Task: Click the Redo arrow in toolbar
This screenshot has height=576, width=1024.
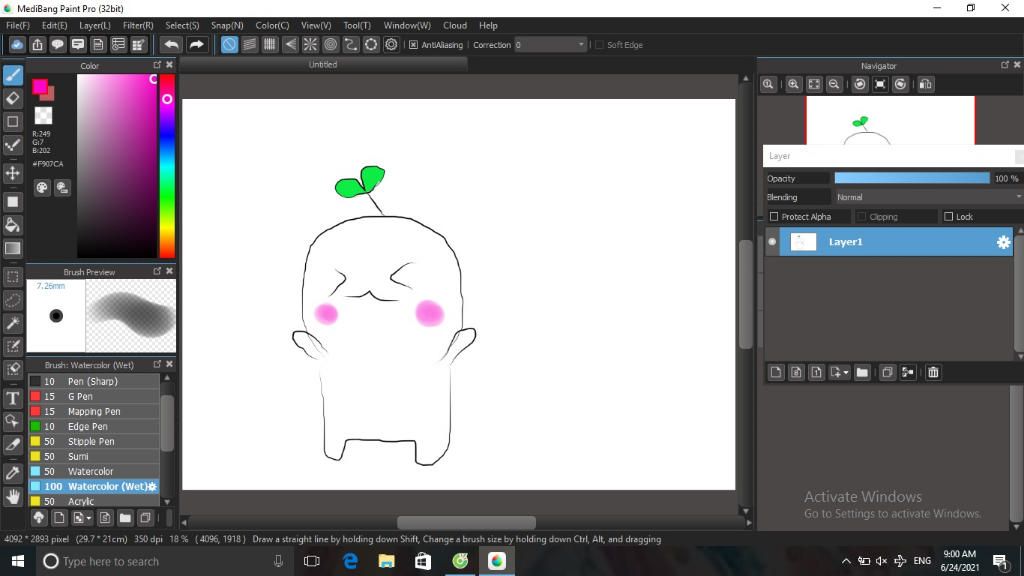Action: [196, 44]
